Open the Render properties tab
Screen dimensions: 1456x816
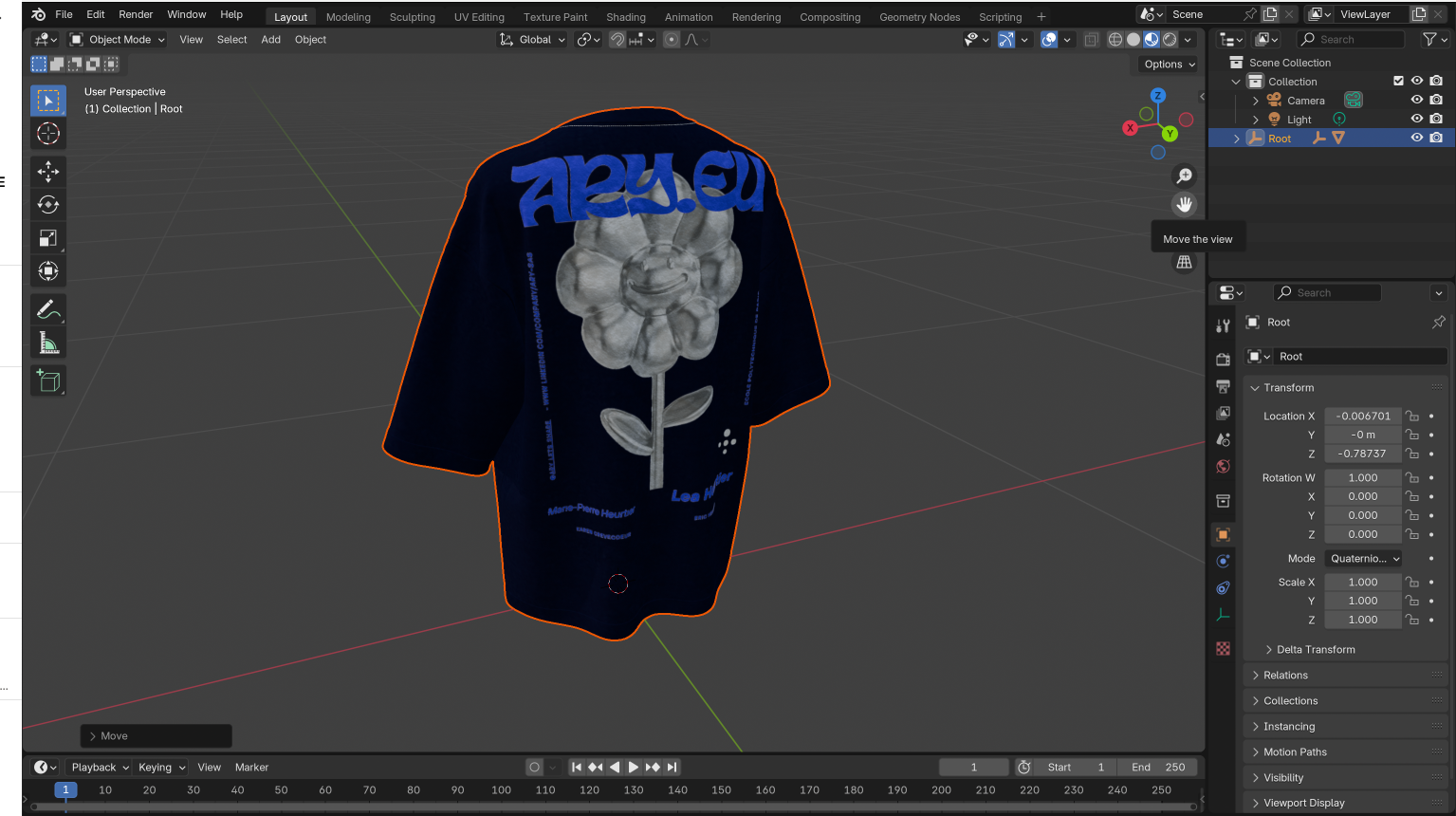(x=1224, y=360)
